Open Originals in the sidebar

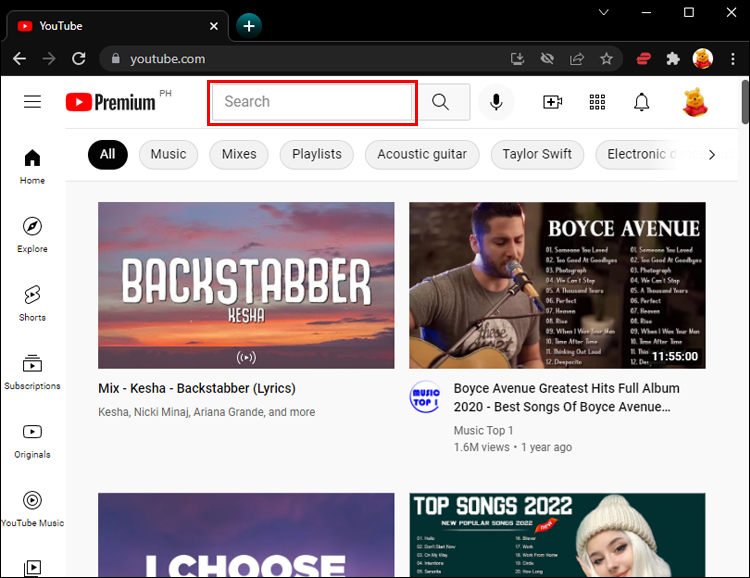[x=33, y=441]
